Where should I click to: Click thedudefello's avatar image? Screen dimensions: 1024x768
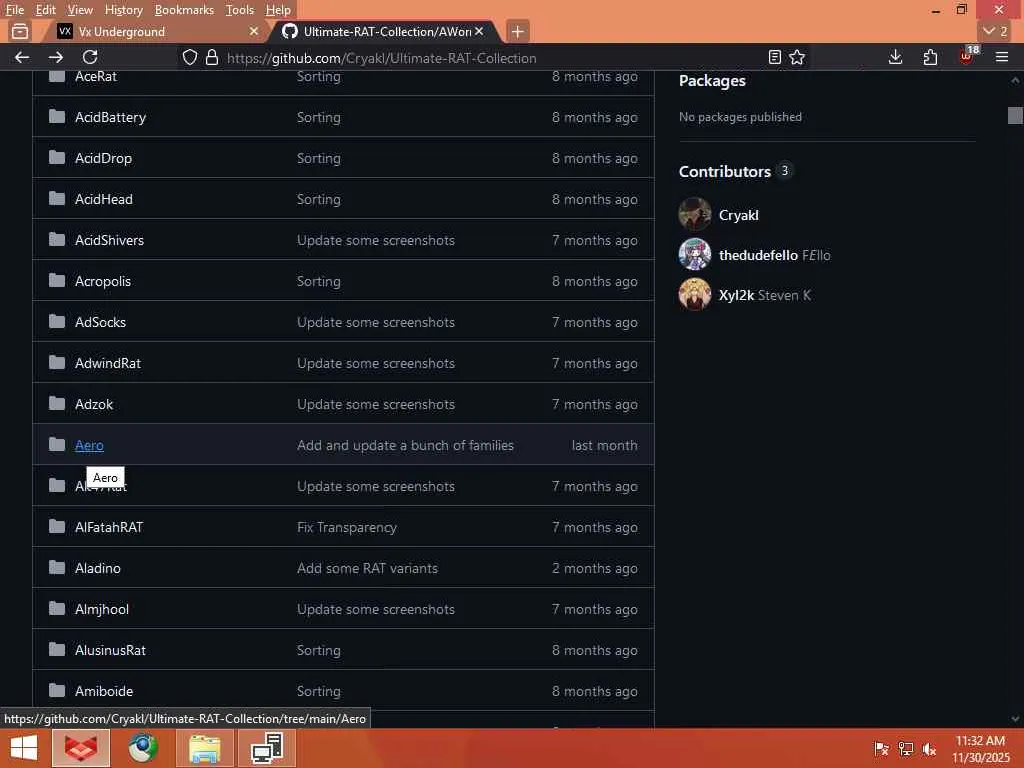695,254
